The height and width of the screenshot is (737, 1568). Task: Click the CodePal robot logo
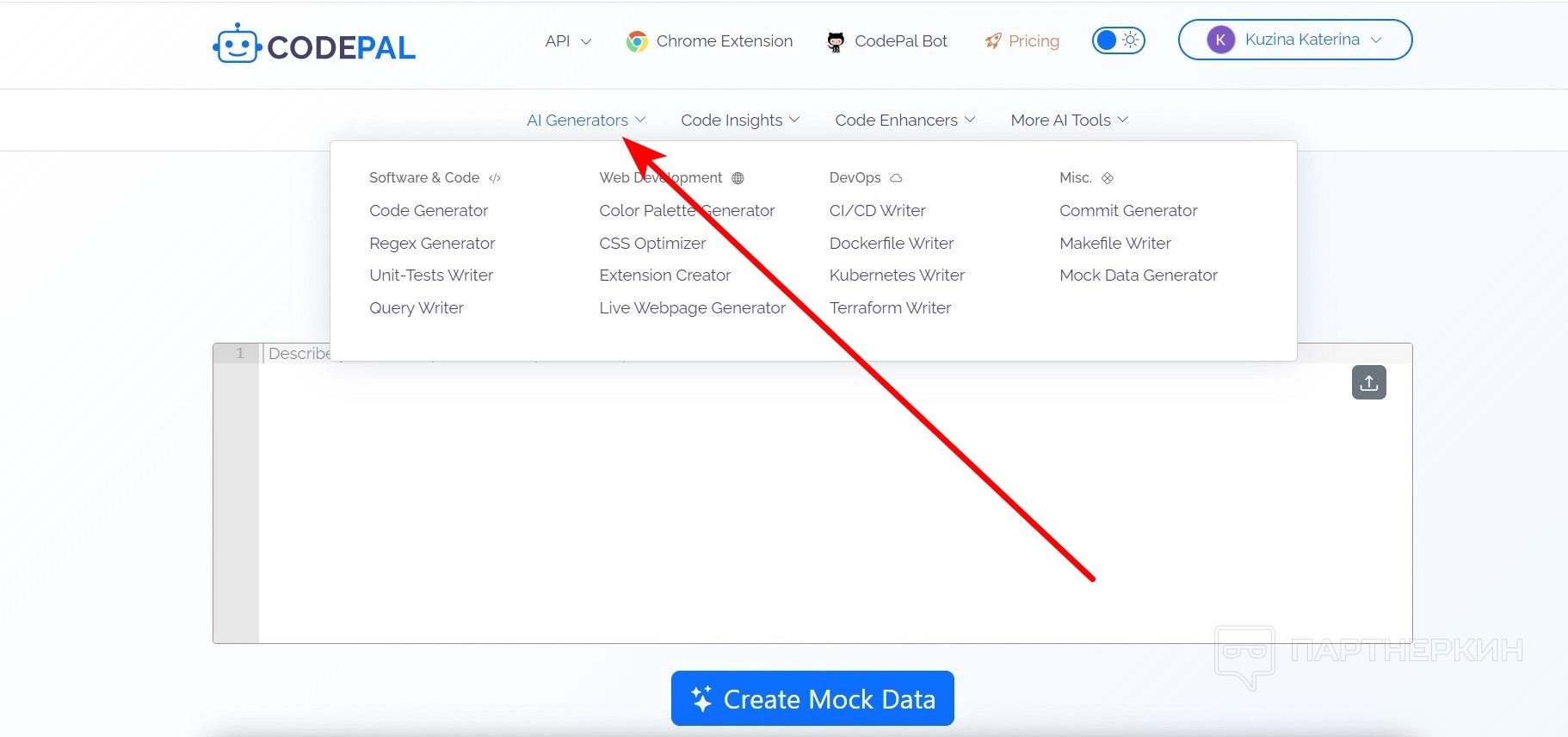tap(237, 44)
